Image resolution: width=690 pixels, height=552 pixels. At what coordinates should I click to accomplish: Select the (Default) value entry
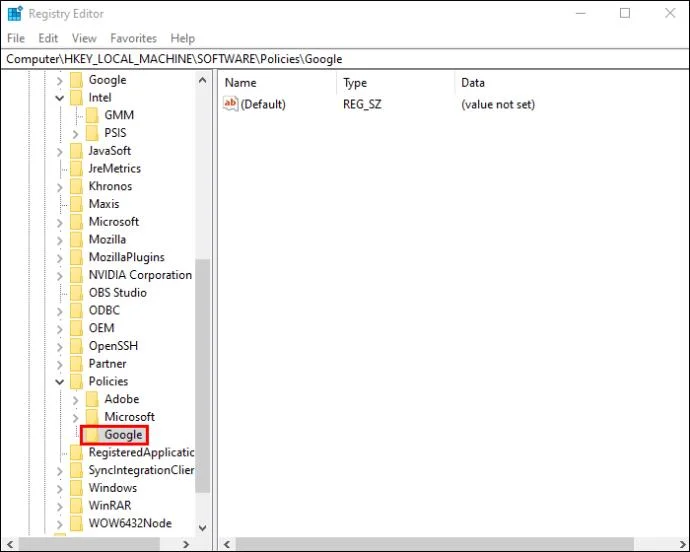263,104
